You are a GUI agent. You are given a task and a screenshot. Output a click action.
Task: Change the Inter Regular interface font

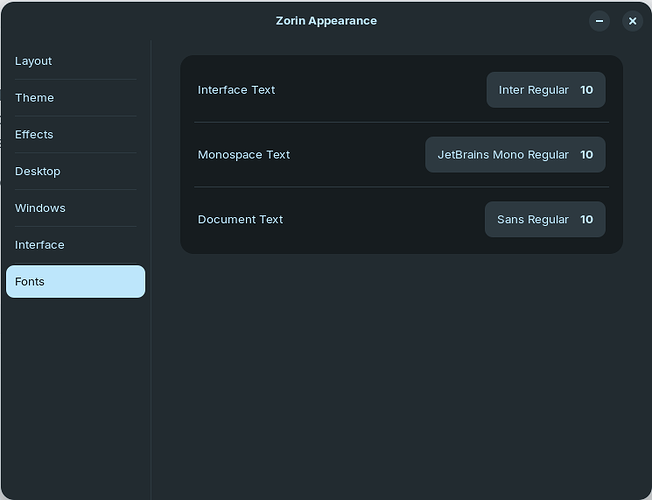point(546,90)
